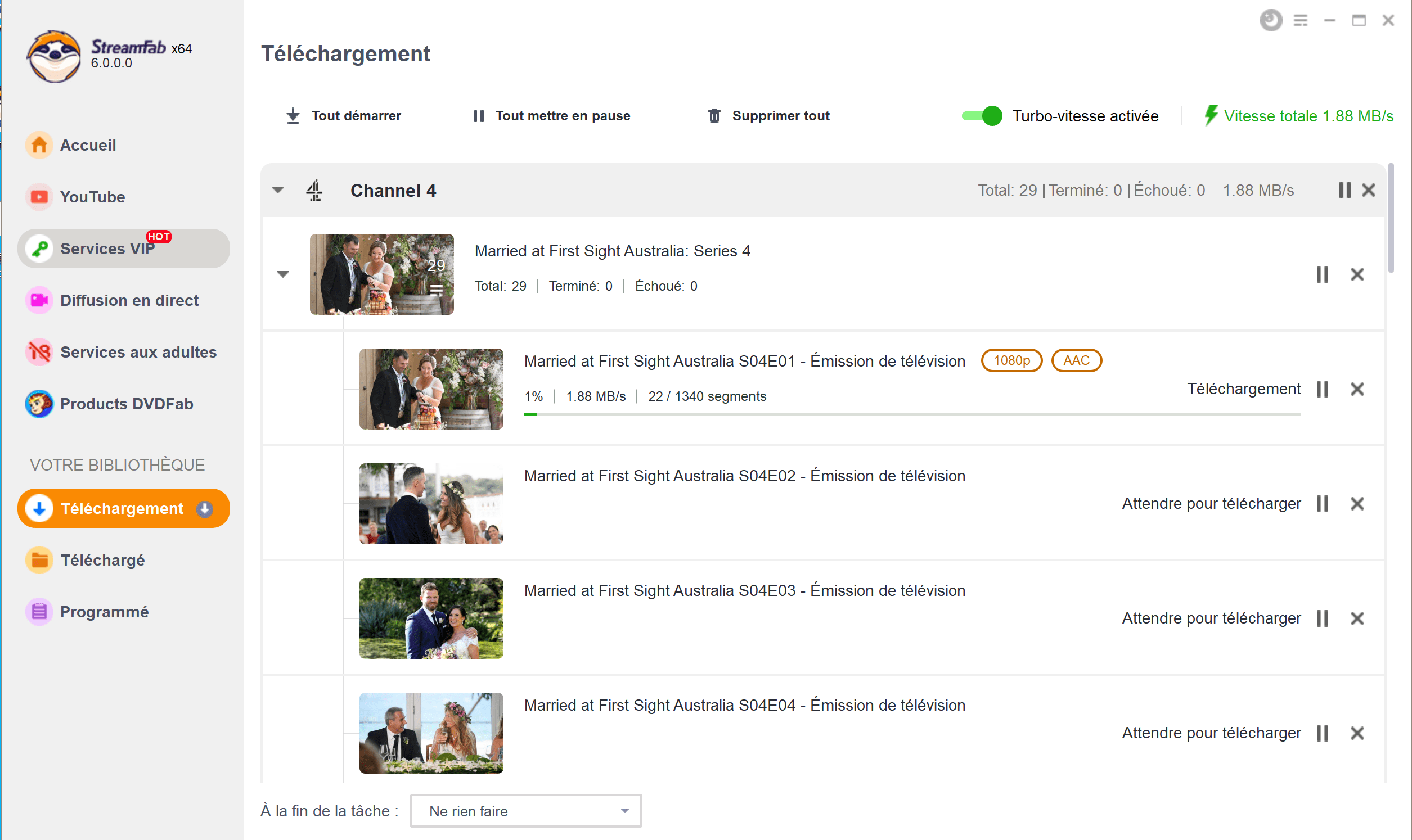Click the S04E02 episode thumbnail

click(431, 504)
